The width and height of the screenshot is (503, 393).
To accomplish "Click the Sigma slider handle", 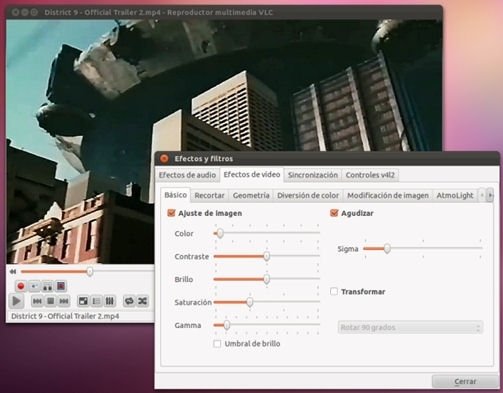I will pos(387,248).
